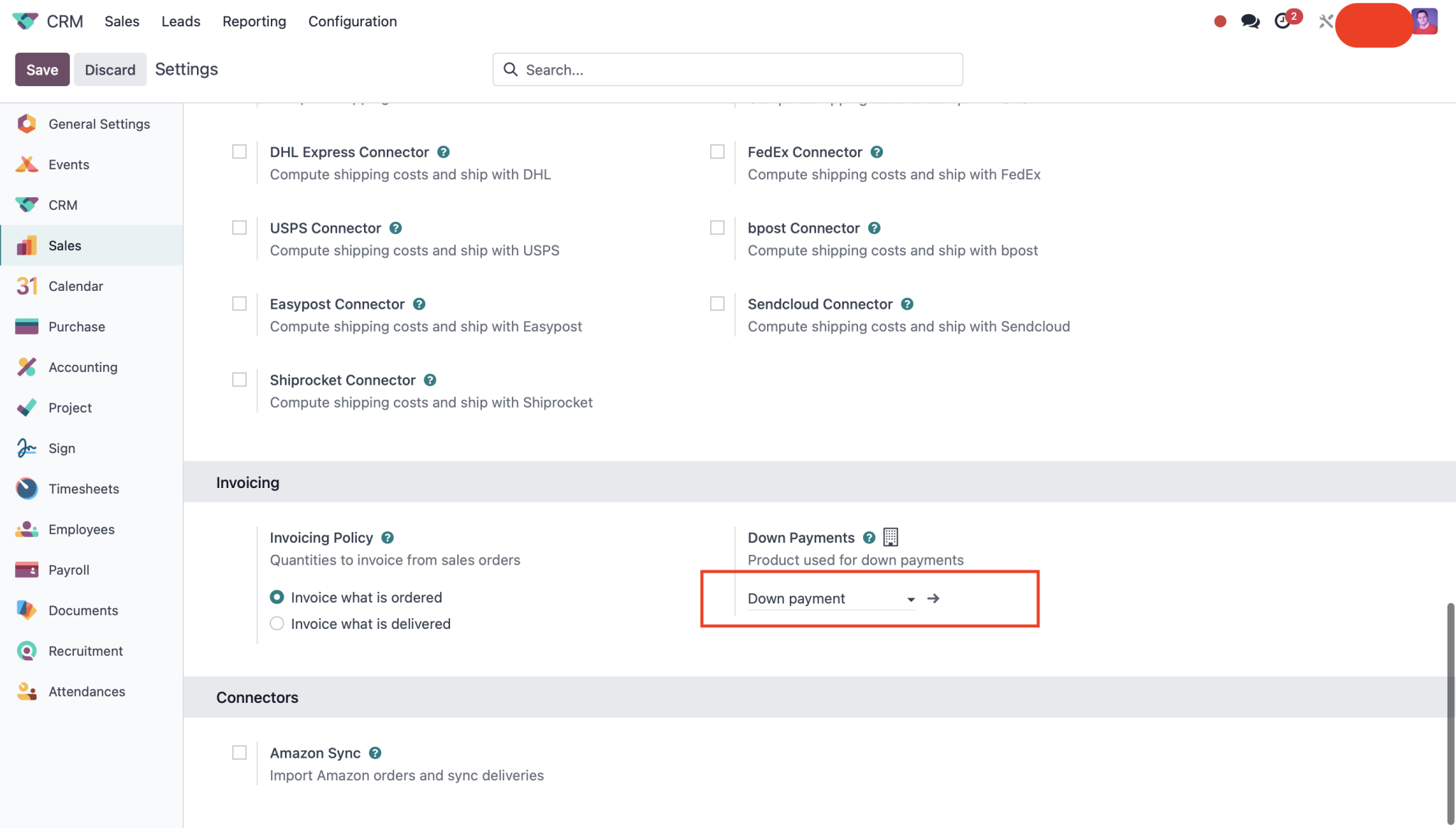Click the Save button
This screenshot has height=828, width=1456.
41,69
